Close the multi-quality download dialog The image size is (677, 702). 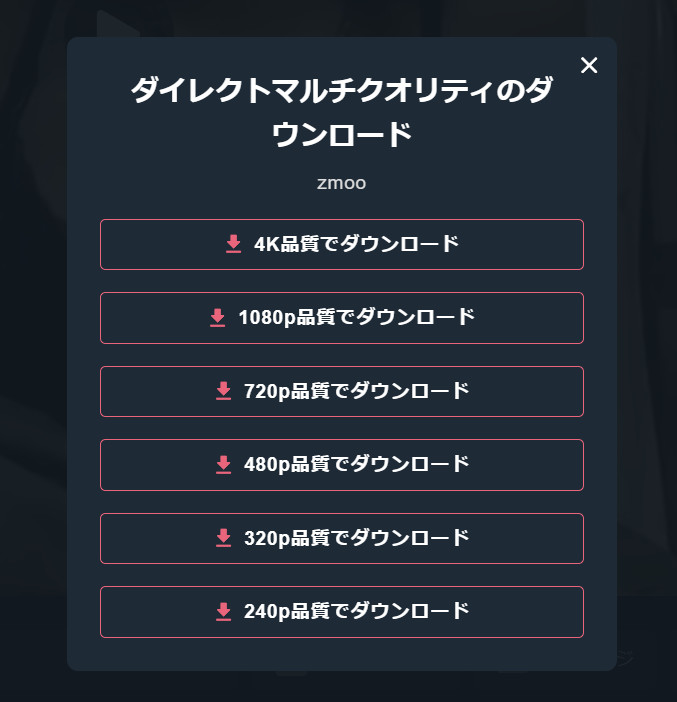589,66
